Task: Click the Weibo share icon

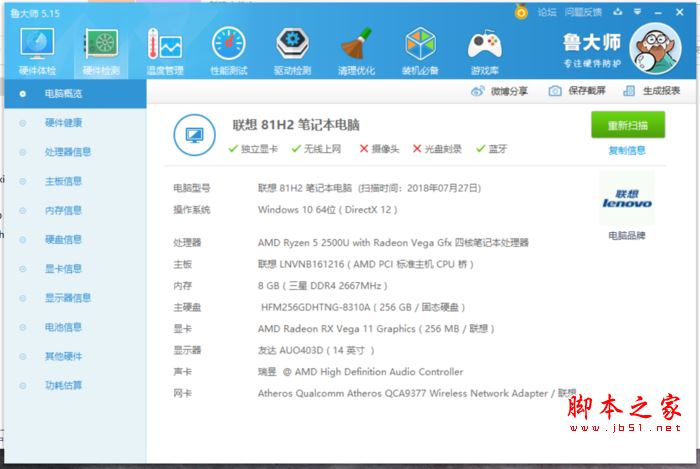Action: [477, 91]
